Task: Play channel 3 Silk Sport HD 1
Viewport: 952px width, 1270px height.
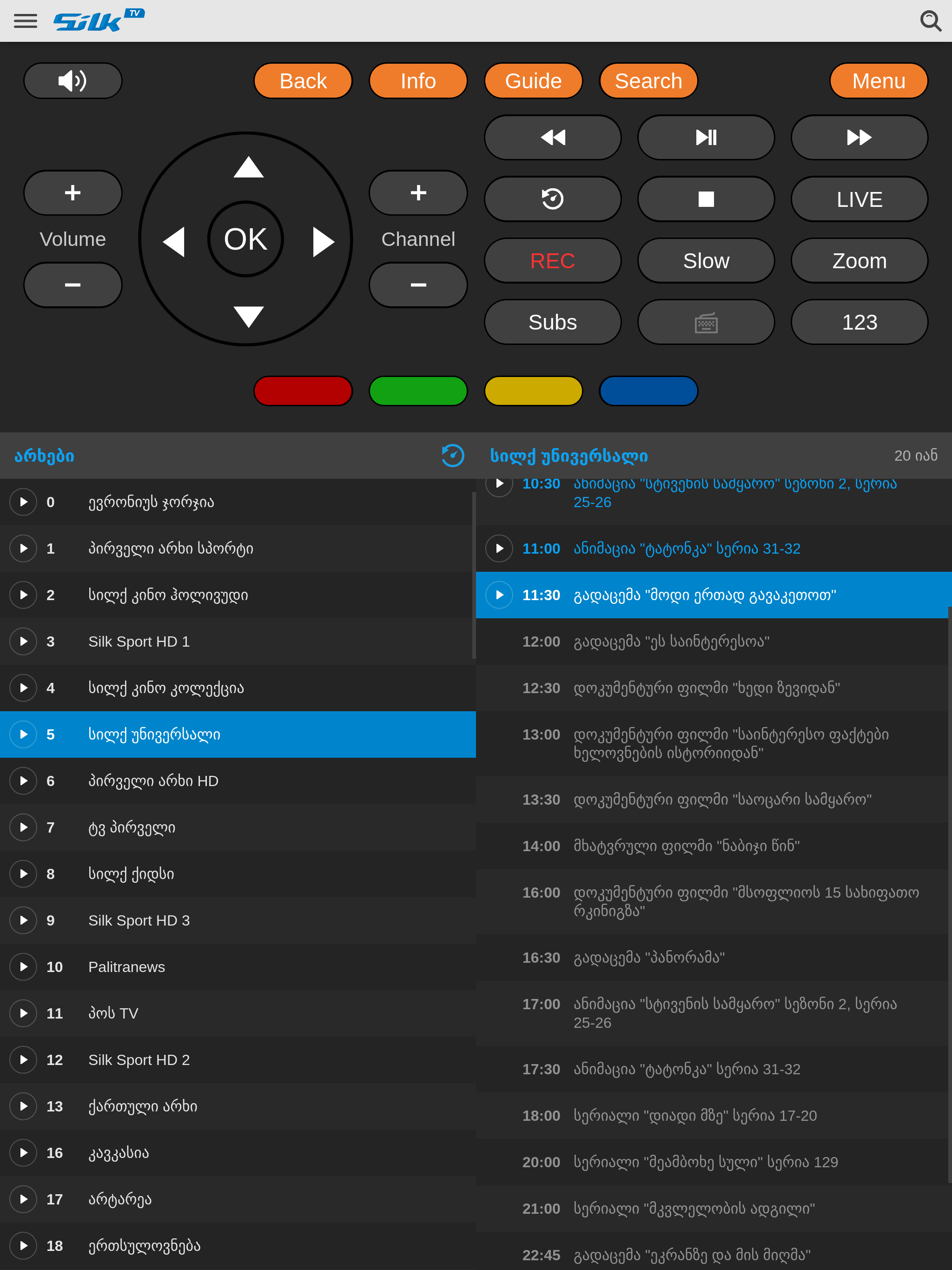Action: [24, 642]
